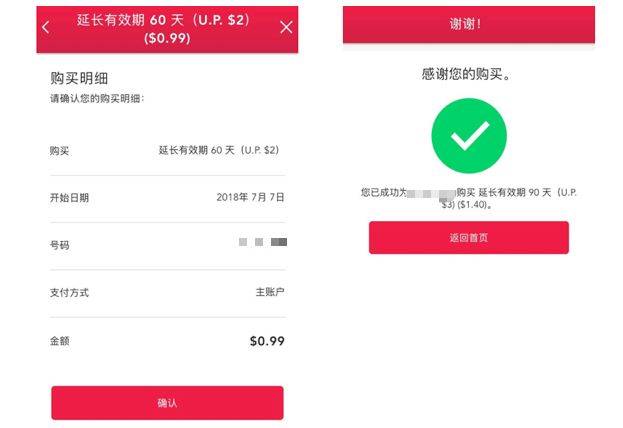The height and width of the screenshot is (428, 623).
Task: Click the start date 2018年7月7日
Action: 250,197
